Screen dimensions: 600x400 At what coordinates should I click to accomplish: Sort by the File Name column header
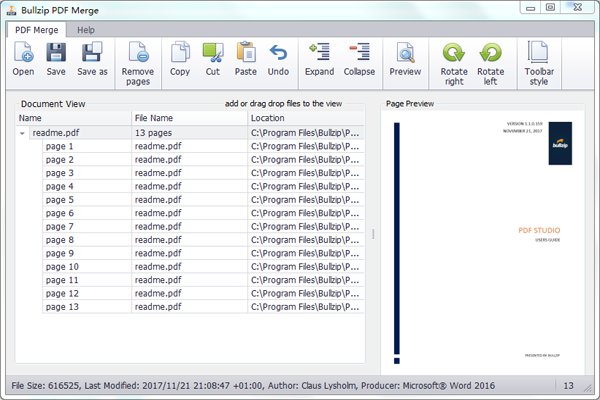point(189,118)
